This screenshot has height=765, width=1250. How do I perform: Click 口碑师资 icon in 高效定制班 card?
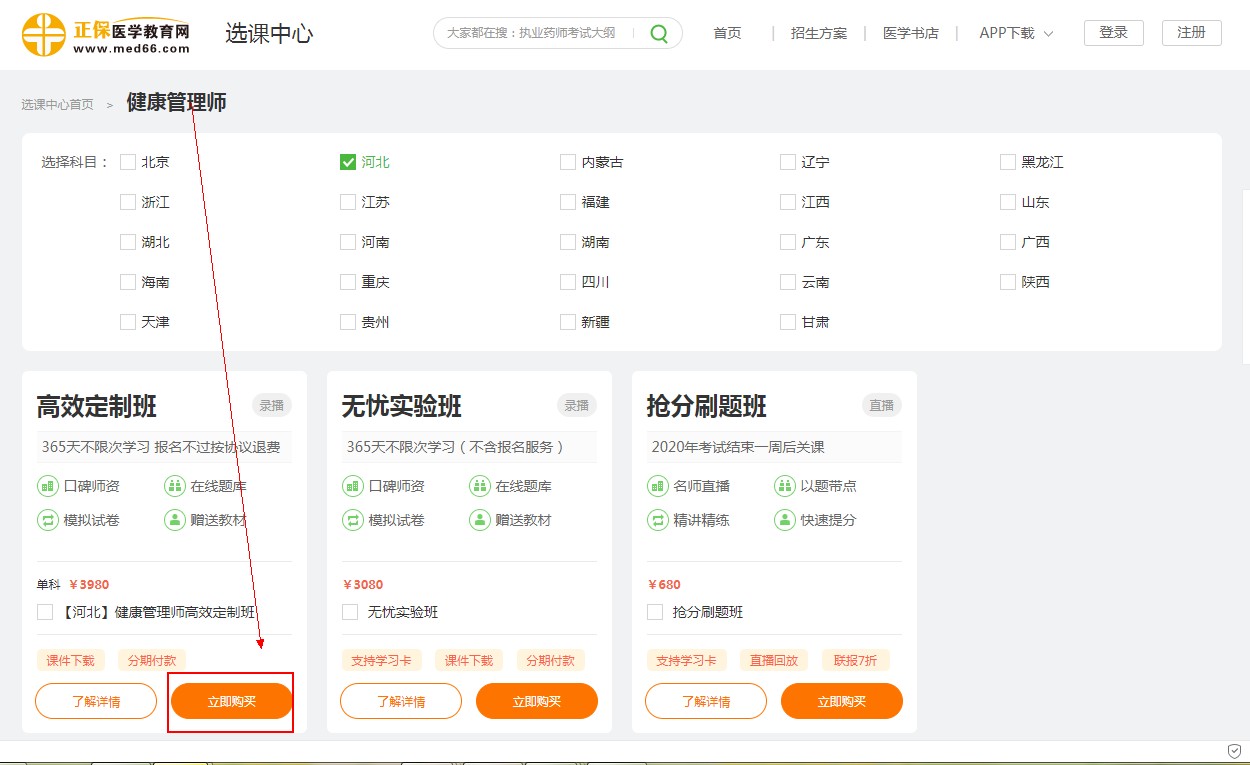[x=47, y=486]
